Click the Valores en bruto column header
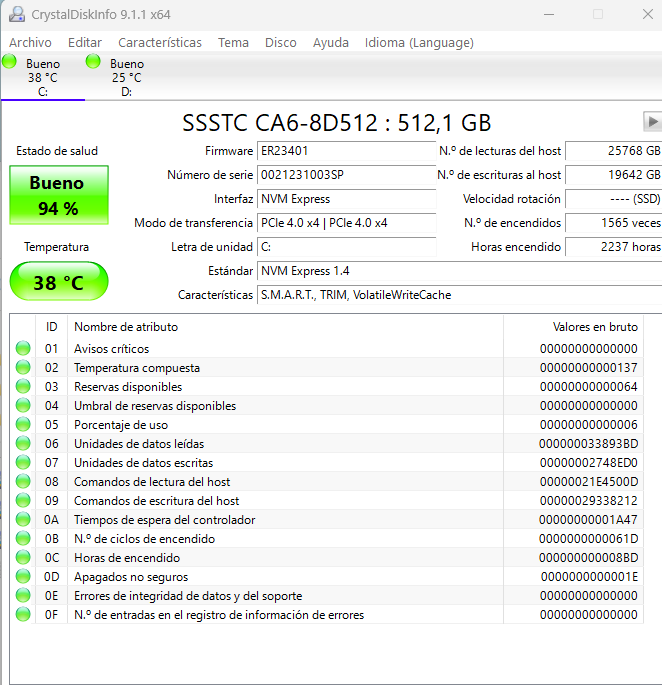This screenshot has height=685, width=662. 594,327
